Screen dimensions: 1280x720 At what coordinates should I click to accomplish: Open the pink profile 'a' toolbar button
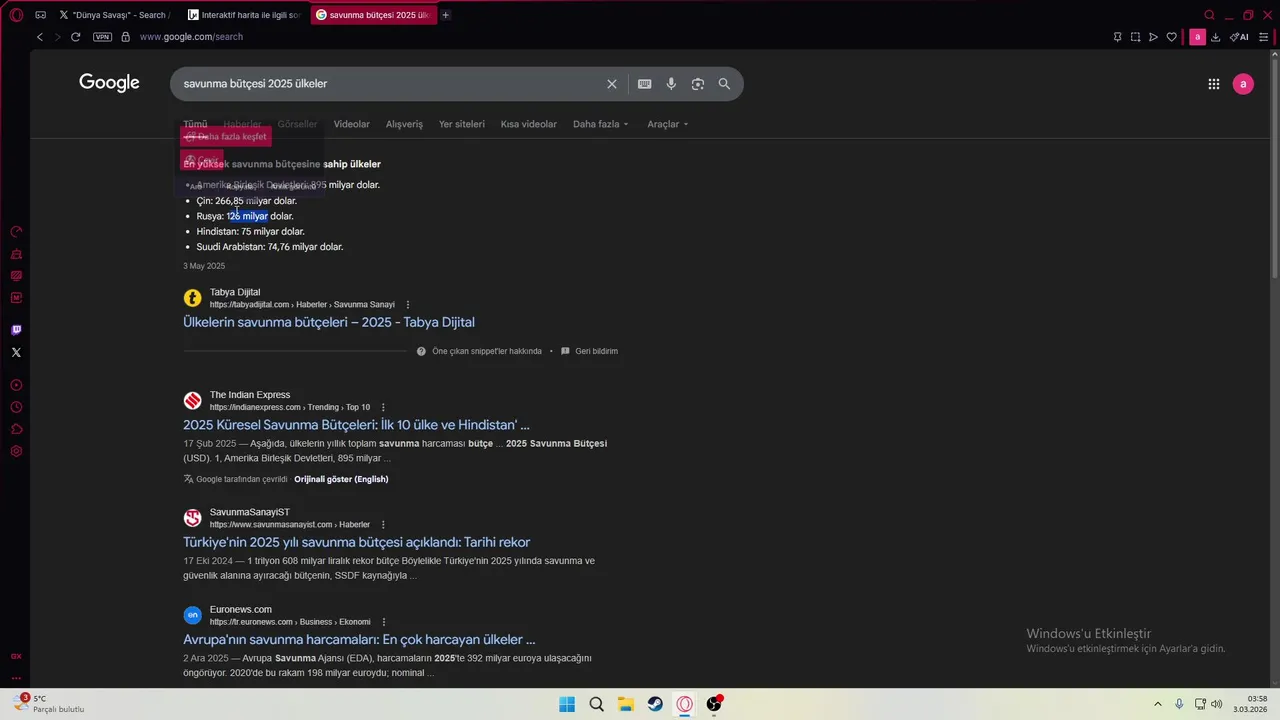[1197, 37]
